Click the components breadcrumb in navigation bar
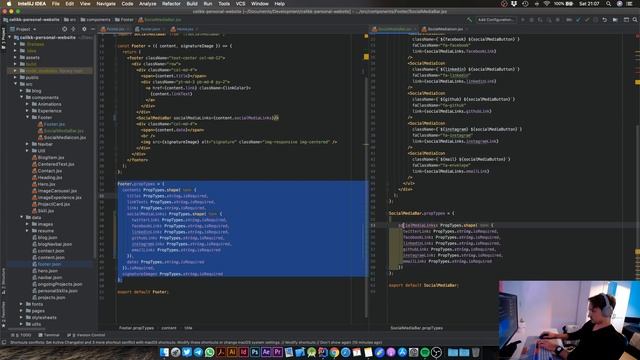 point(96,20)
